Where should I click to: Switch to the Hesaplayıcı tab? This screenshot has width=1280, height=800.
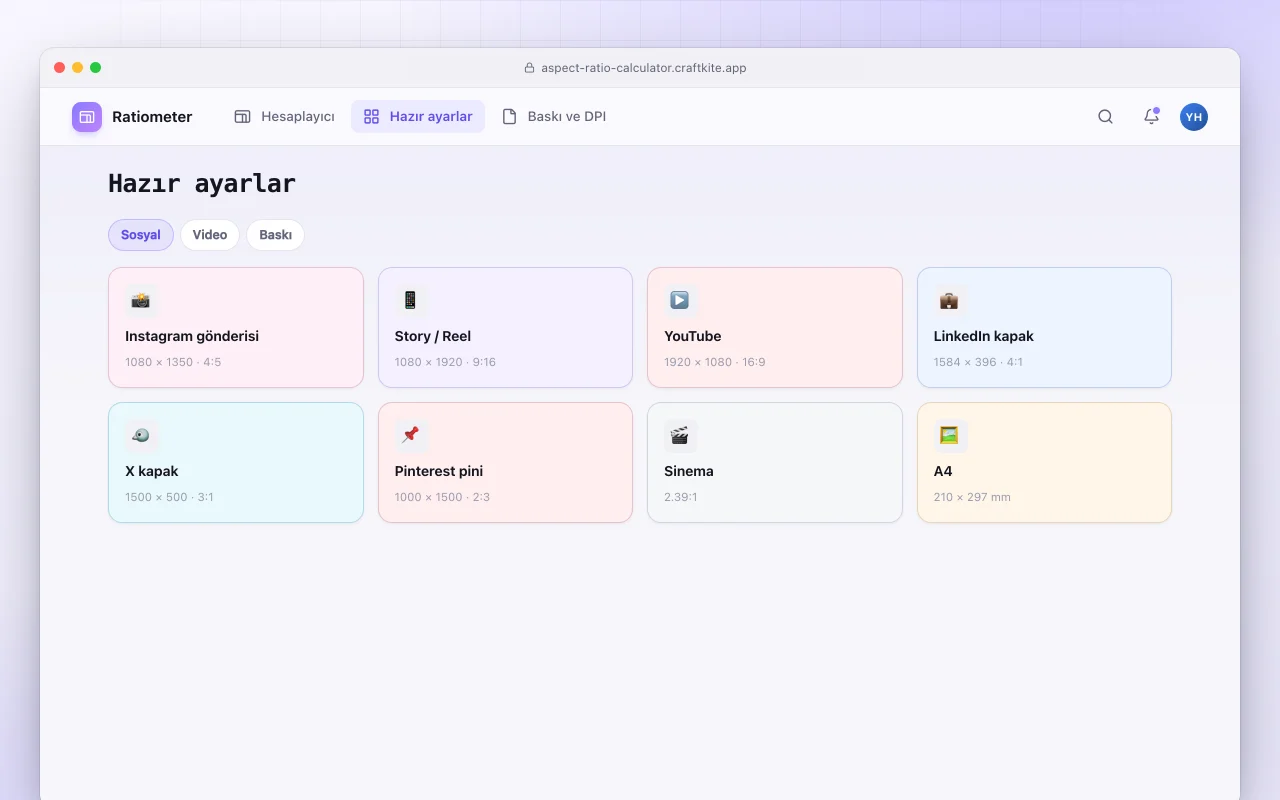tap(284, 117)
